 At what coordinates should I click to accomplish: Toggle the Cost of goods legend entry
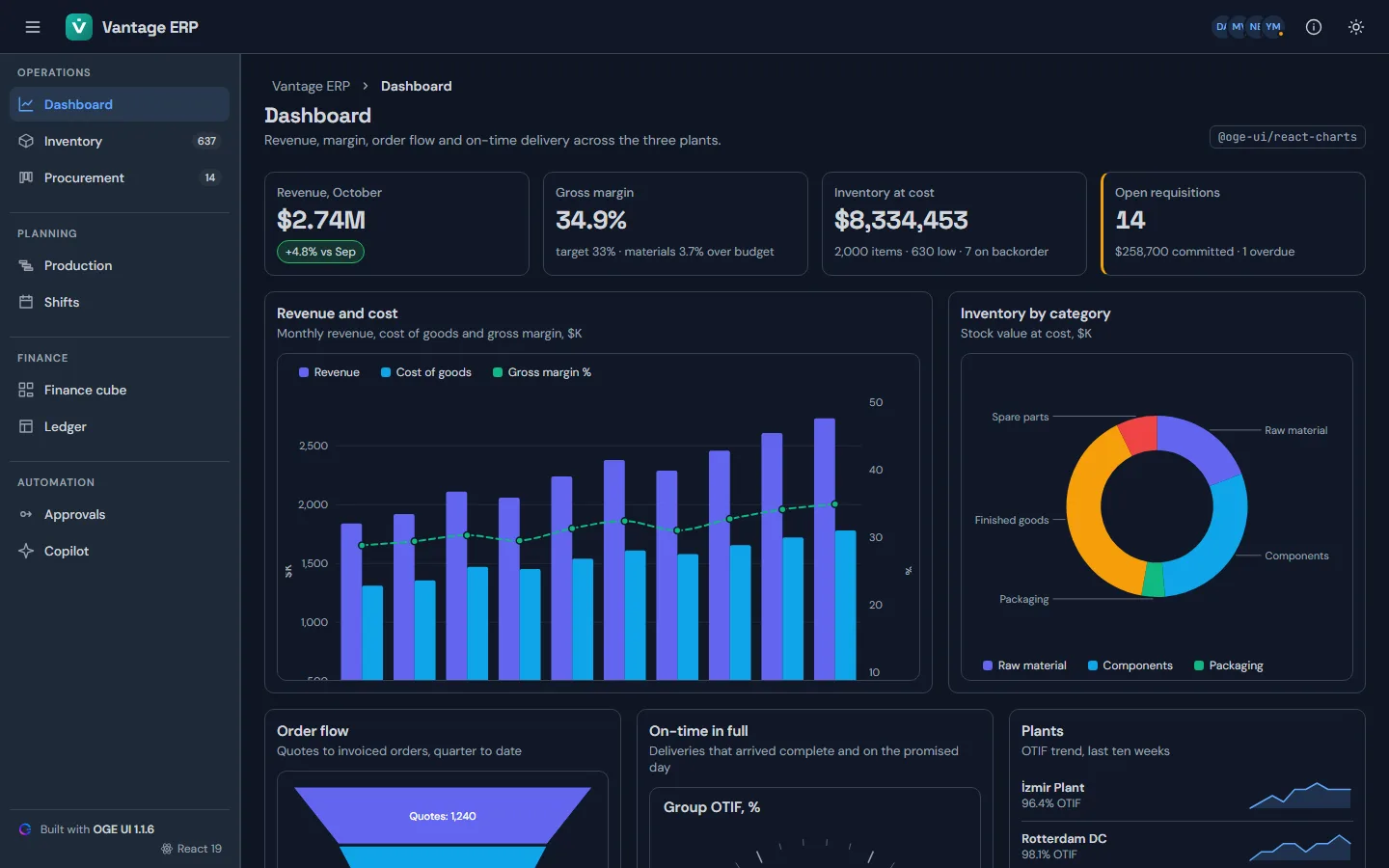coord(426,372)
